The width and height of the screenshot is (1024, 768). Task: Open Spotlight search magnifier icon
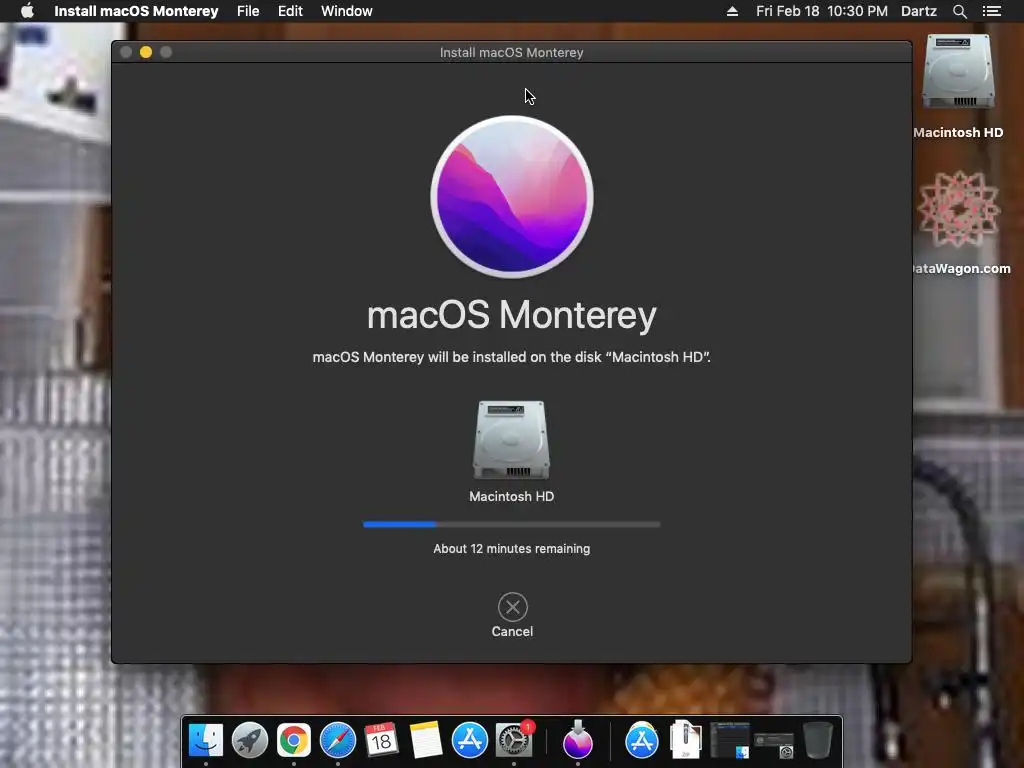pos(959,11)
